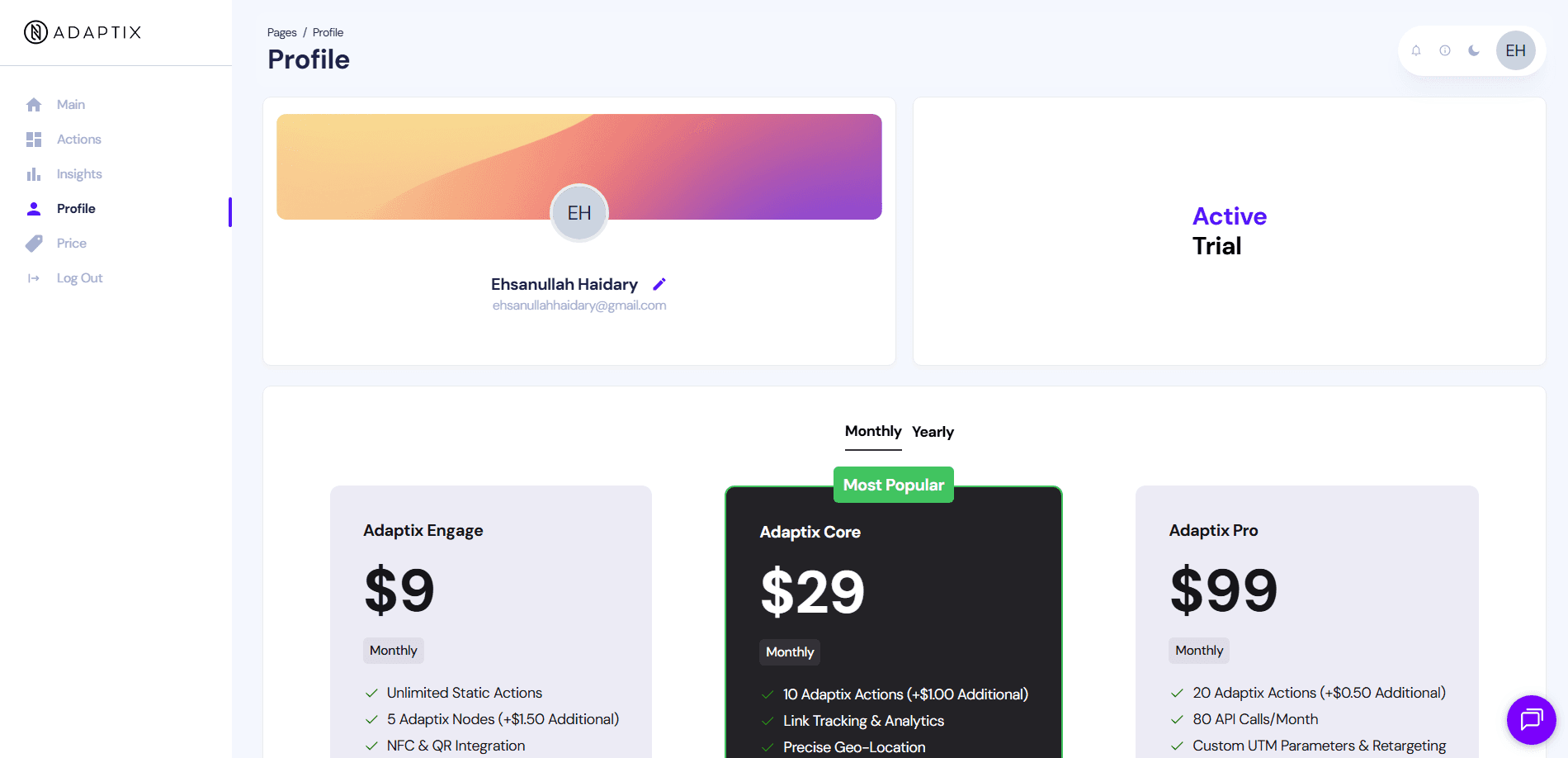Image resolution: width=1568 pixels, height=758 pixels.
Task: Click the notifications bell icon
Action: click(x=1415, y=50)
